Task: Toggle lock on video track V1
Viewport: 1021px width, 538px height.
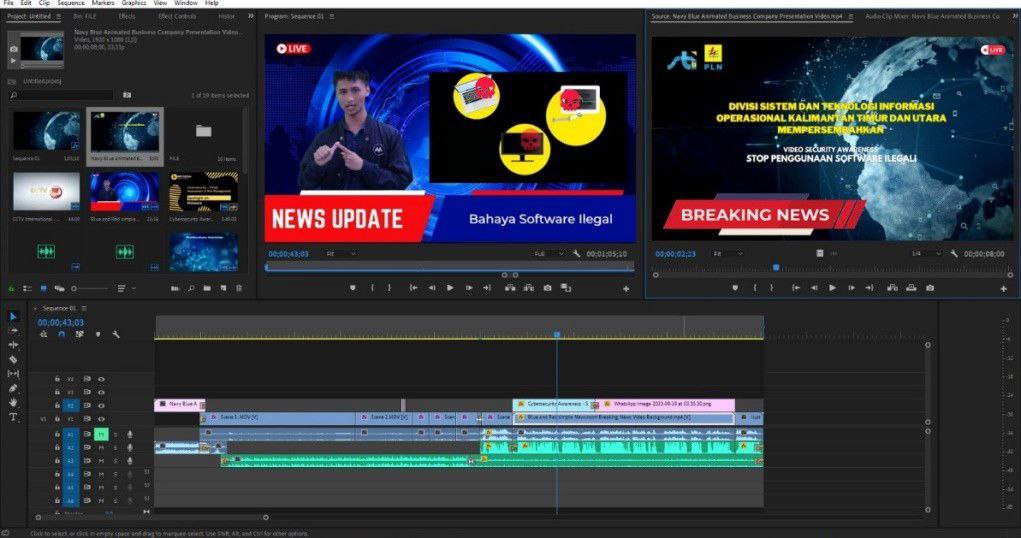Action: (x=57, y=420)
